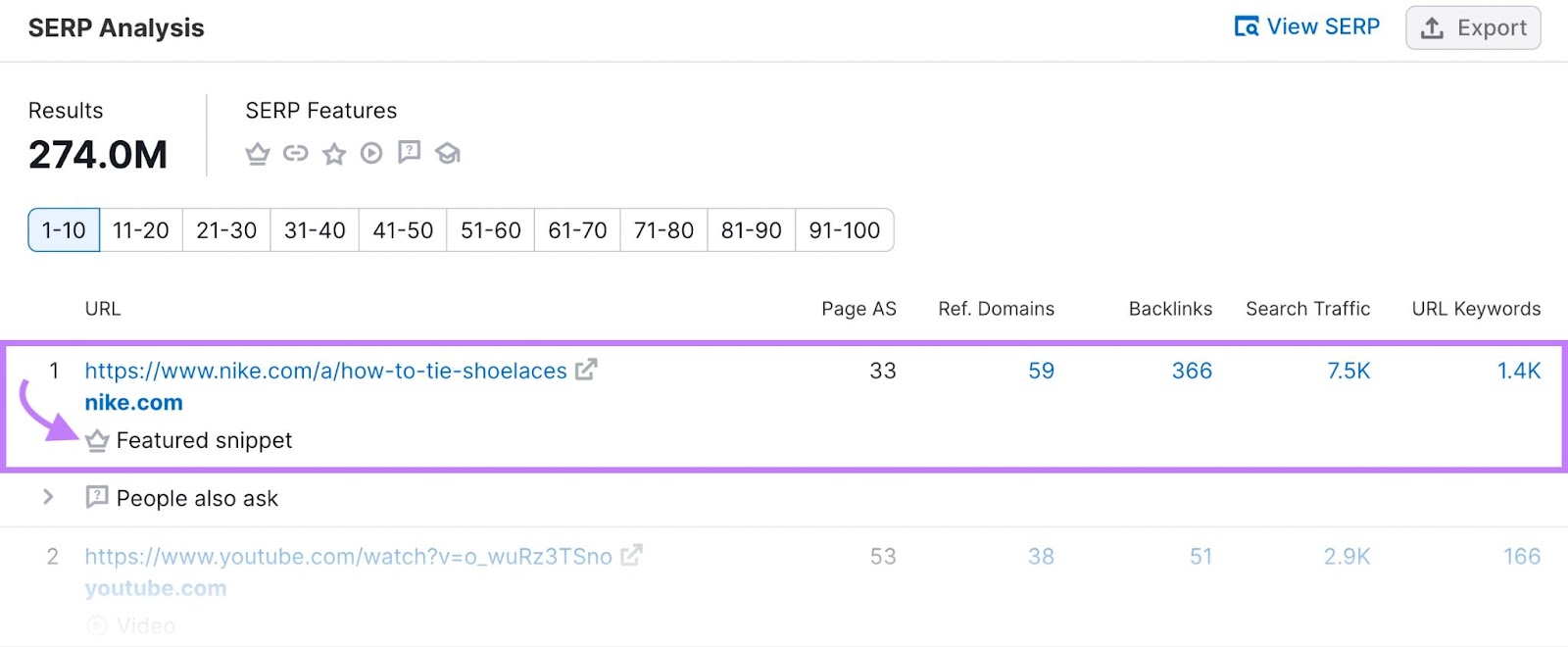1568x647 pixels.
Task: Select the 1-10 pagination segment
Action: click(x=63, y=229)
